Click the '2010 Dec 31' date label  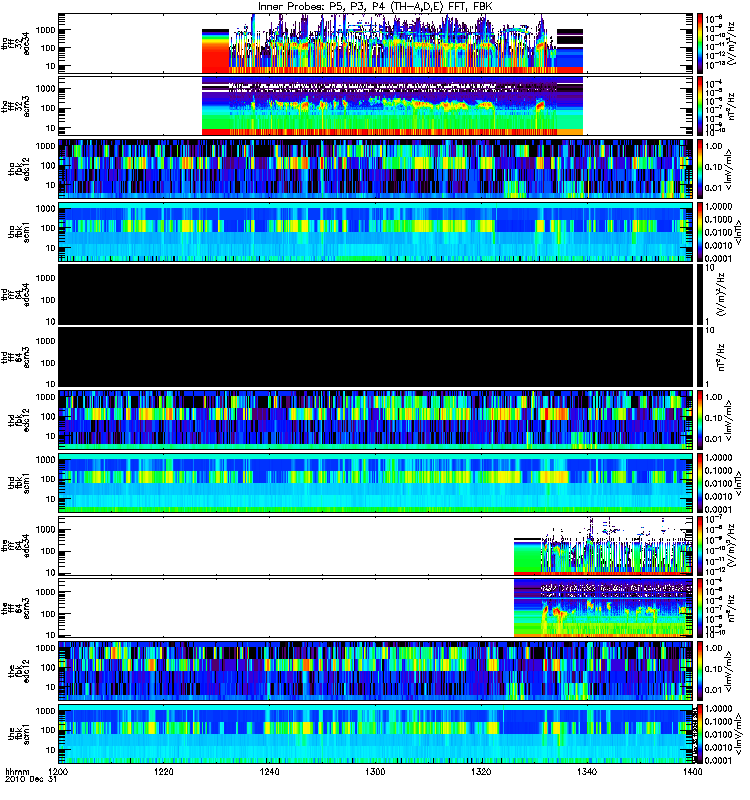tap(31, 780)
